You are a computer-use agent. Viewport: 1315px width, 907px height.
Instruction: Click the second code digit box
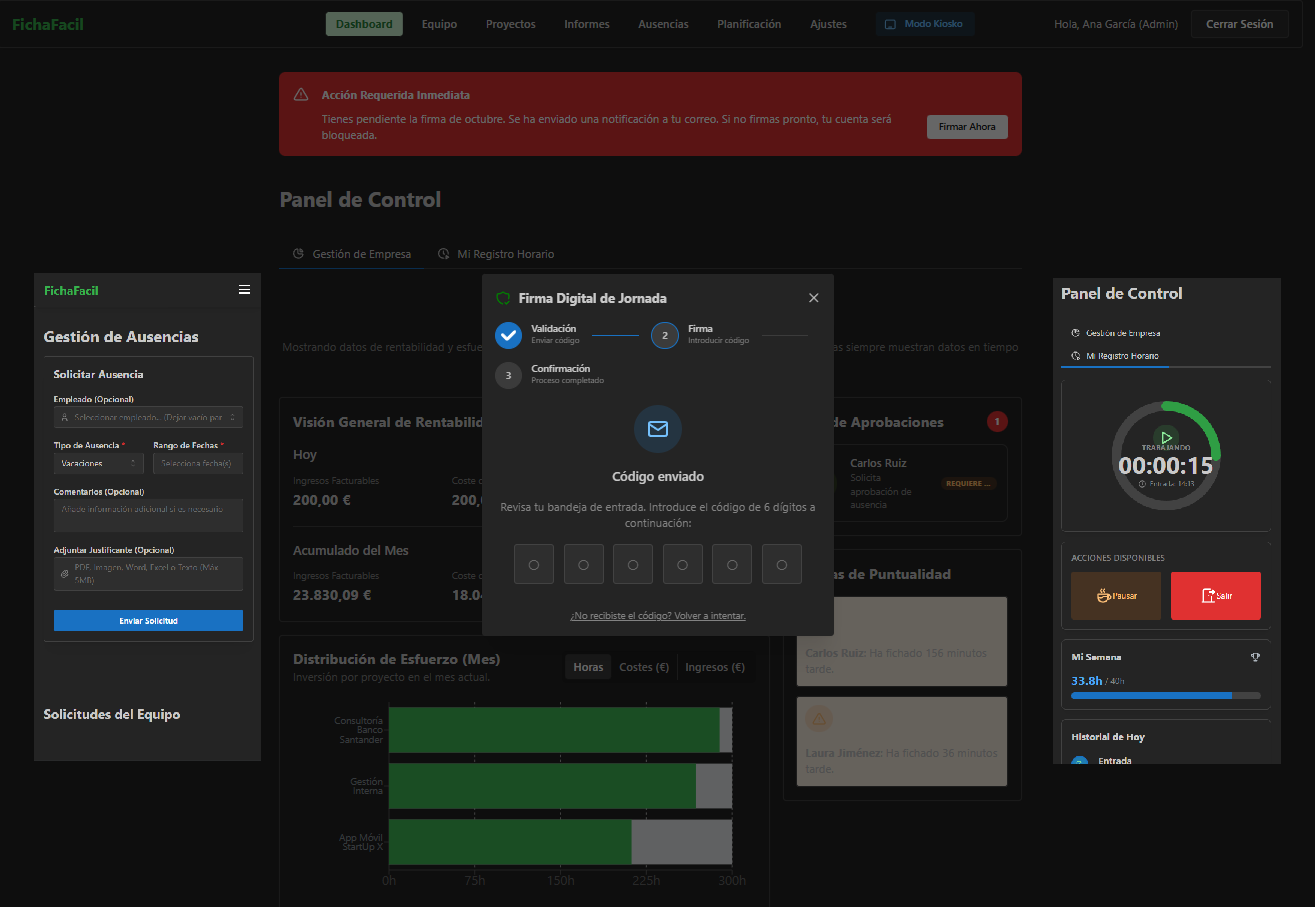pyautogui.click(x=584, y=564)
